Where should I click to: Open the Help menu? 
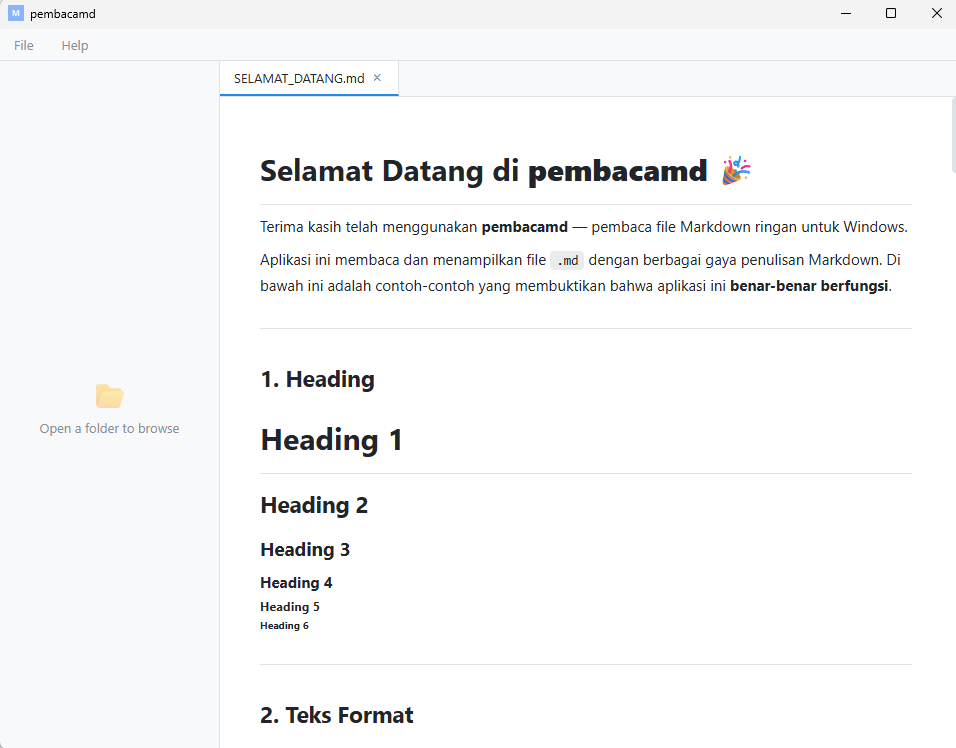tap(74, 46)
